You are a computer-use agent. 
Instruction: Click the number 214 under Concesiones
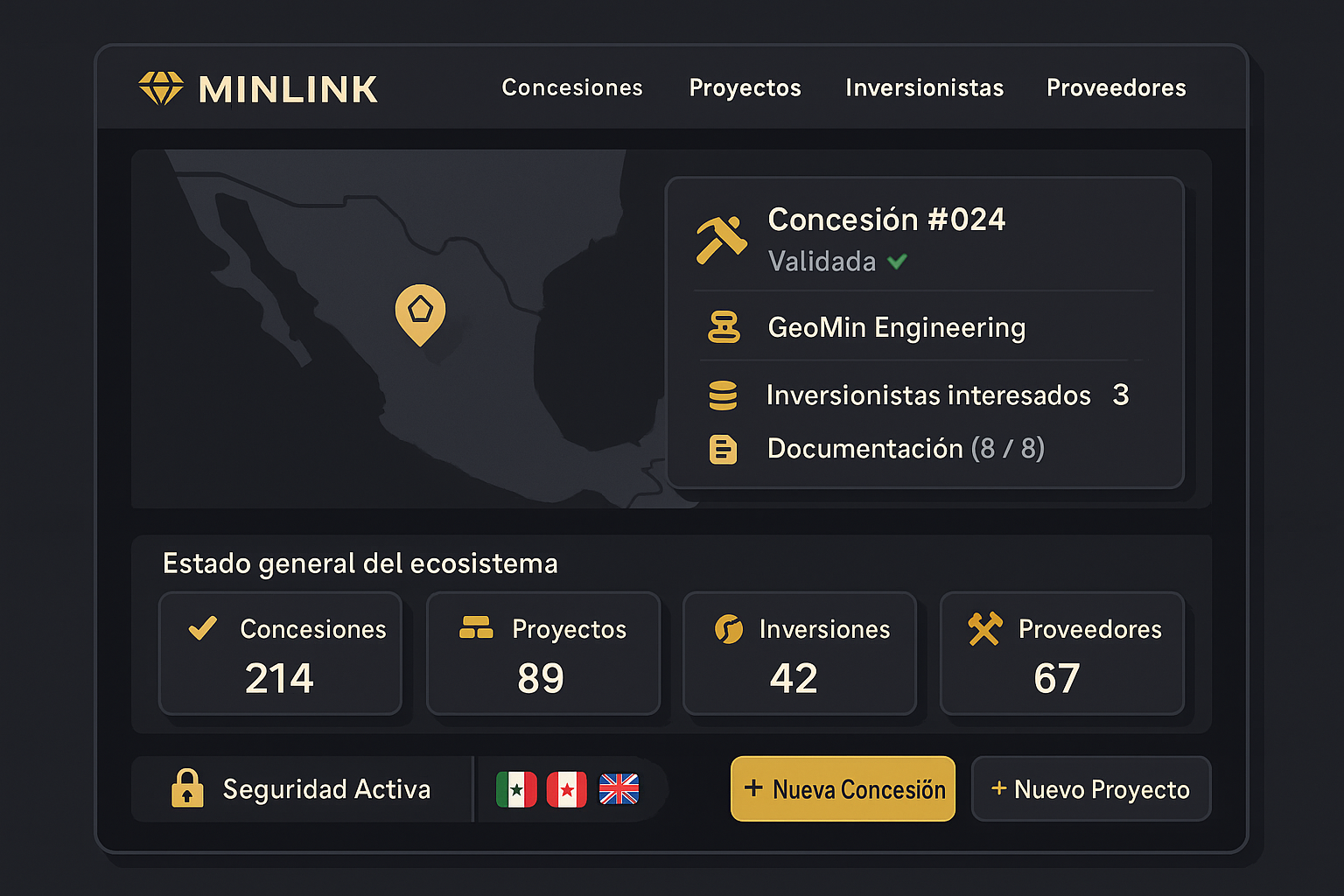click(x=279, y=678)
